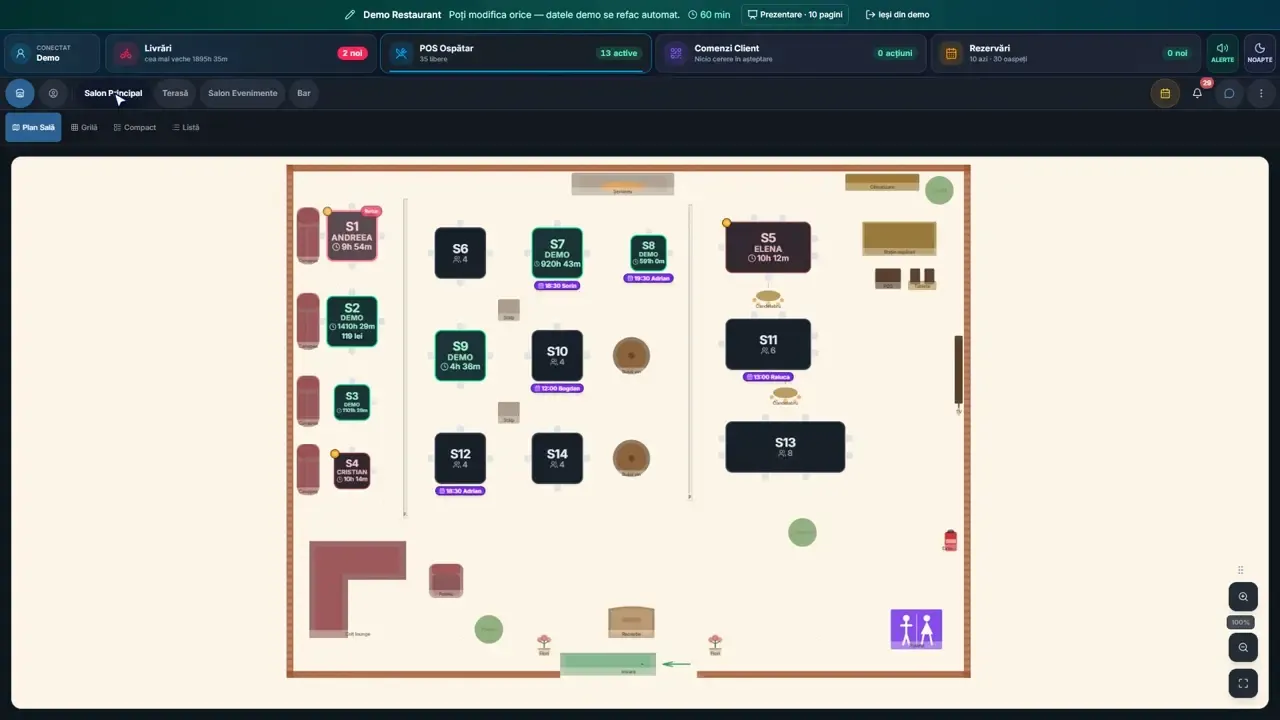Click Ieși din demo link
Screen dimensions: 1280x720
[897, 15]
